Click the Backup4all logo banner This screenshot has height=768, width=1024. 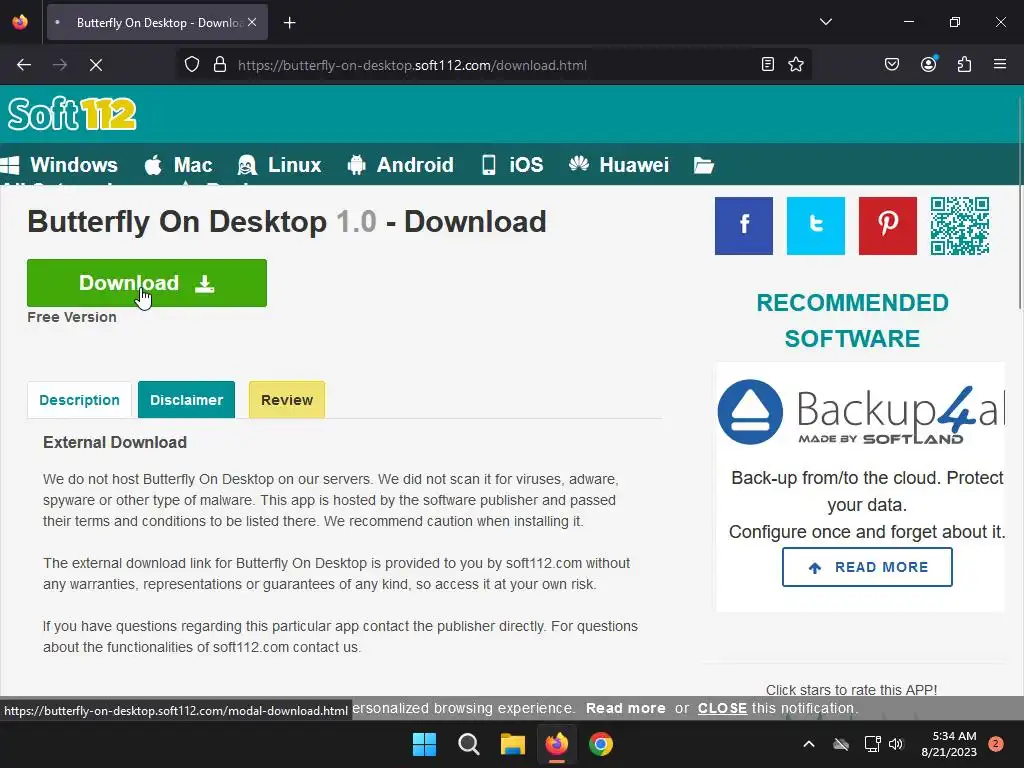[861, 413]
